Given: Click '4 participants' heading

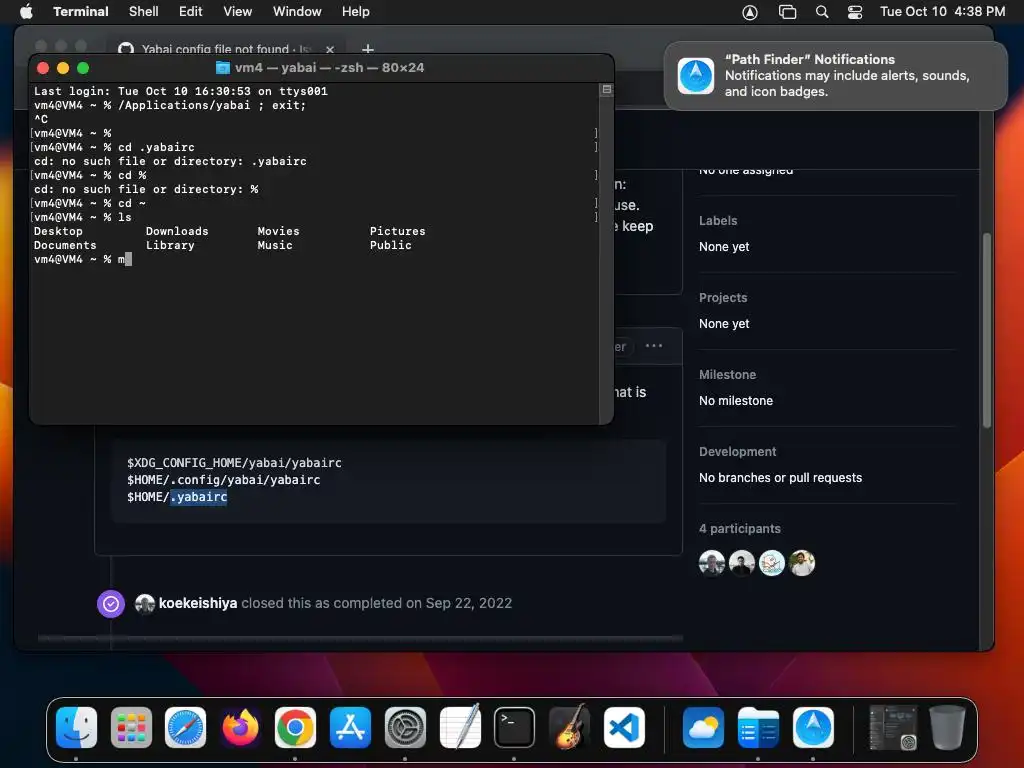Looking at the screenshot, I should pyautogui.click(x=740, y=529).
